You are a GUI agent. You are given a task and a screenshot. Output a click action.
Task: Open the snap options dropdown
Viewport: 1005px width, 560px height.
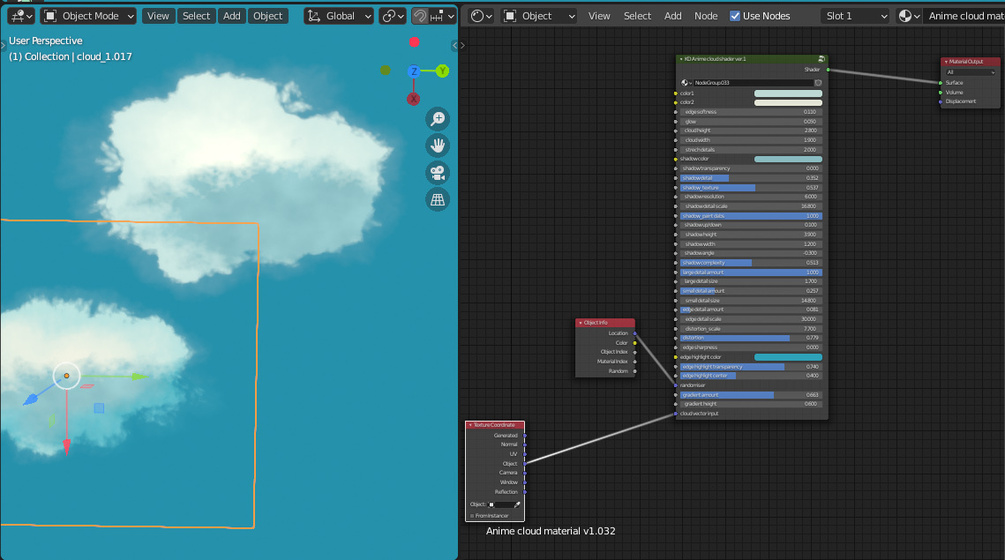click(442, 16)
